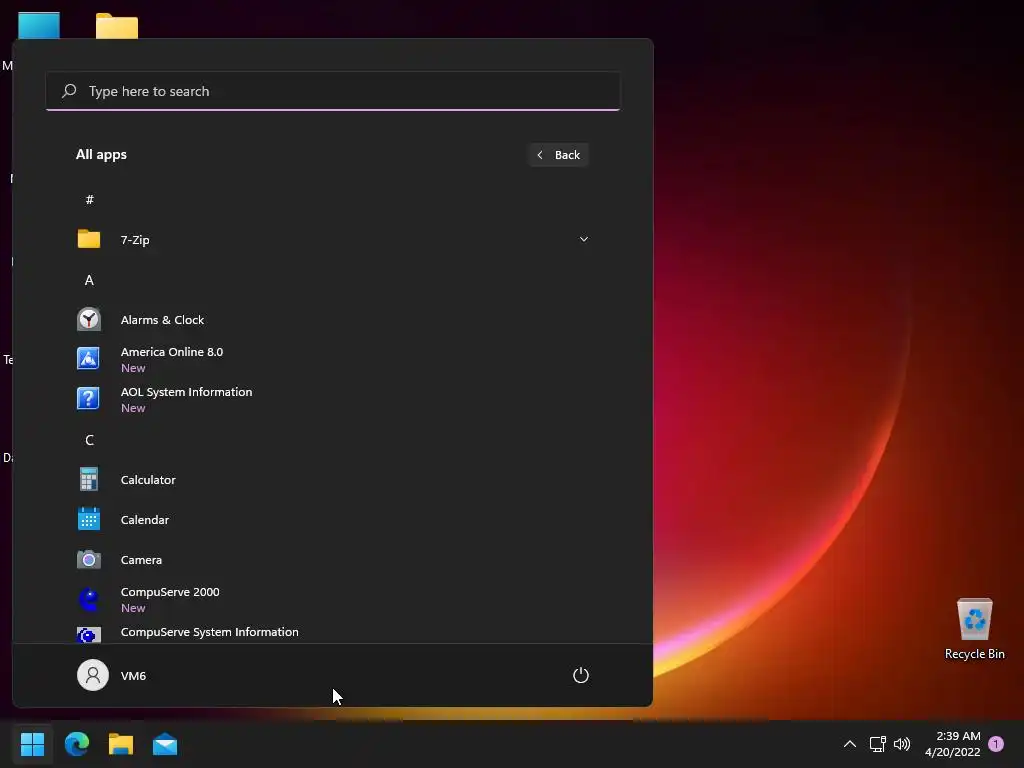Image resolution: width=1024 pixels, height=768 pixels.
Task: Open the VM6 user account avatar
Action: point(93,675)
